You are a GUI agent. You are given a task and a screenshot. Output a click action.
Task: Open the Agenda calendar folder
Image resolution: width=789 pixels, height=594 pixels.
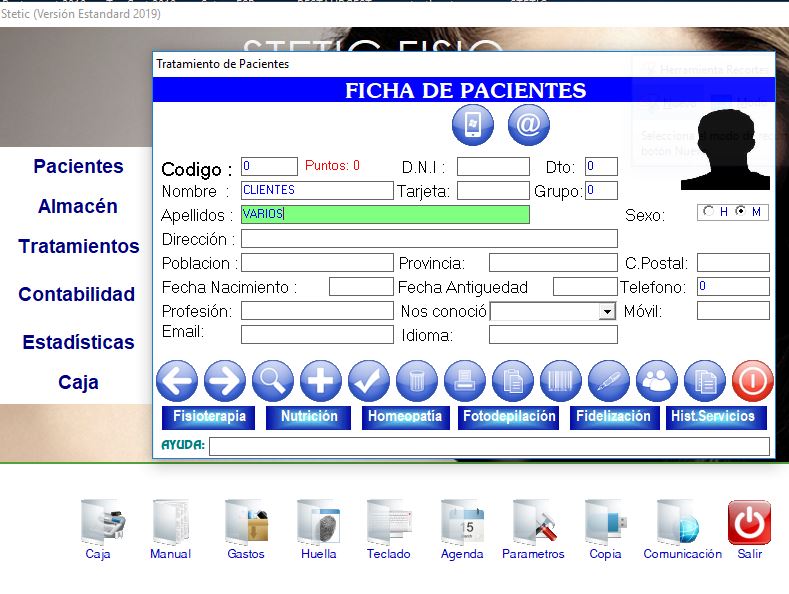[x=462, y=523]
